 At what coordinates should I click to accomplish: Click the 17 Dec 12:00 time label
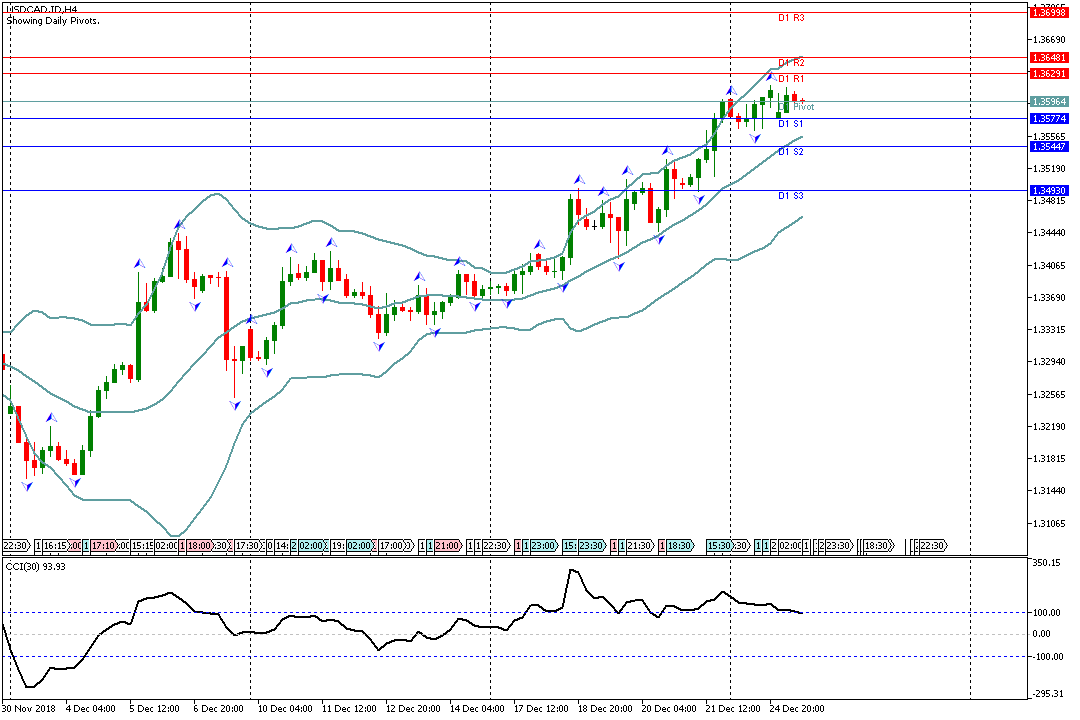click(541, 708)
